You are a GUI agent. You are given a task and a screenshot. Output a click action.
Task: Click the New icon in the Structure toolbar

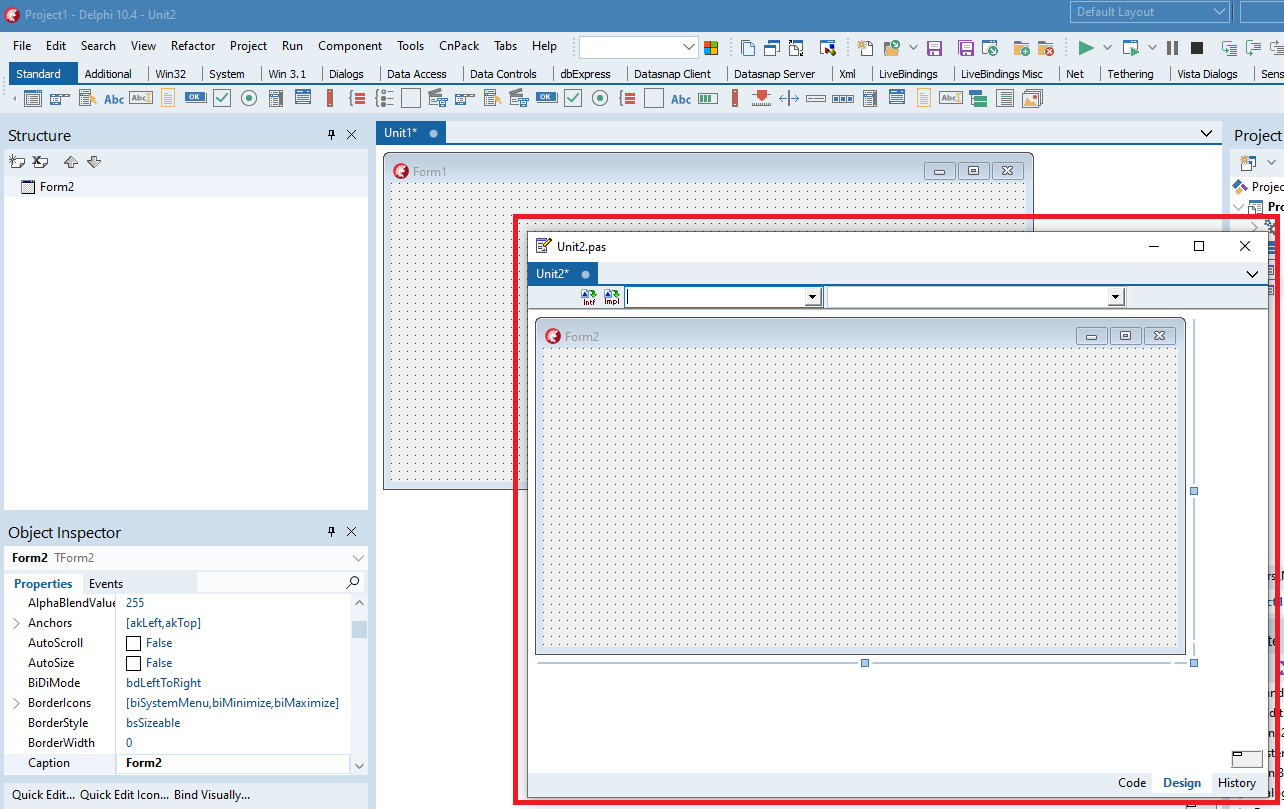tap(16, 162)
